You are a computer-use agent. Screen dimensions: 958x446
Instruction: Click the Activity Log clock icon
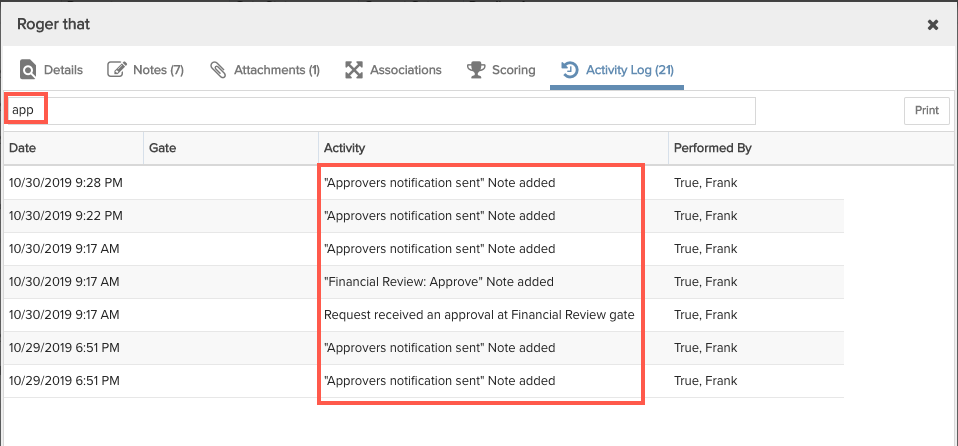pyautogui.click(x=569, y=70)
